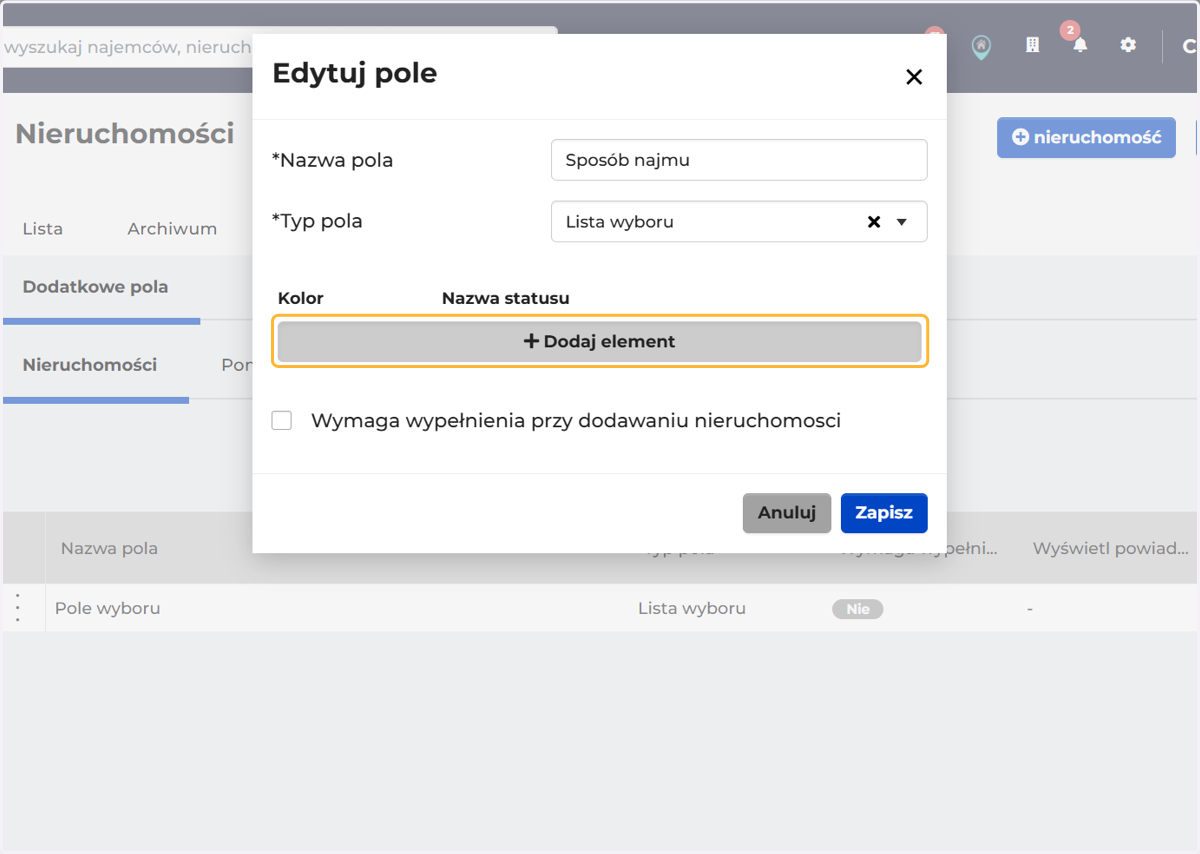Click the Kolor column label
Viewport: 1200px width, 854px height.
coord(301,298)
